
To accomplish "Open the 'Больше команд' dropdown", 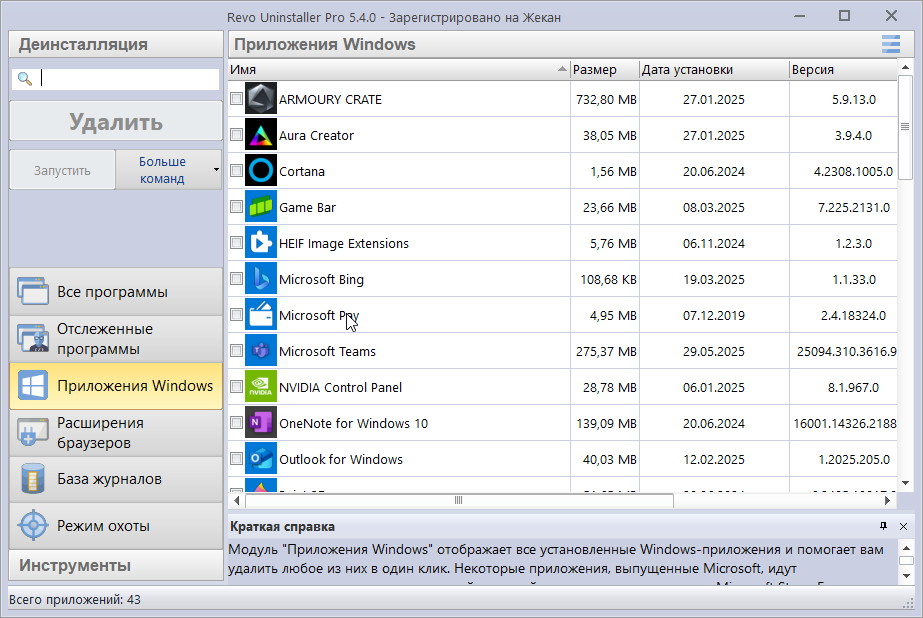I will tap(169, 170).
